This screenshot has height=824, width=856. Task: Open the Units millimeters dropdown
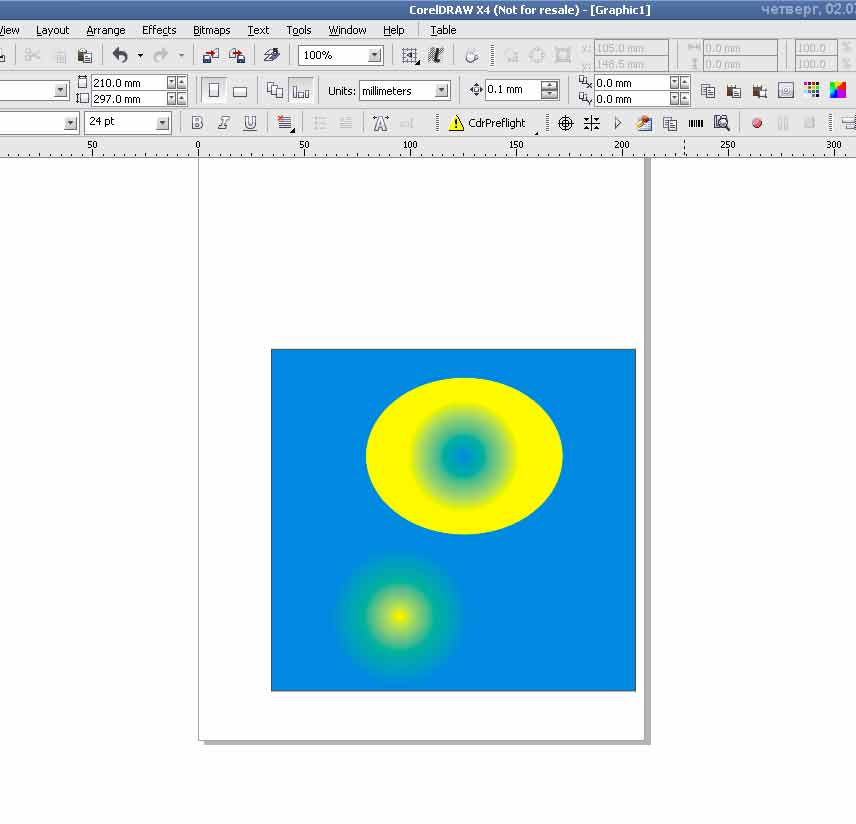pos(442,91)
